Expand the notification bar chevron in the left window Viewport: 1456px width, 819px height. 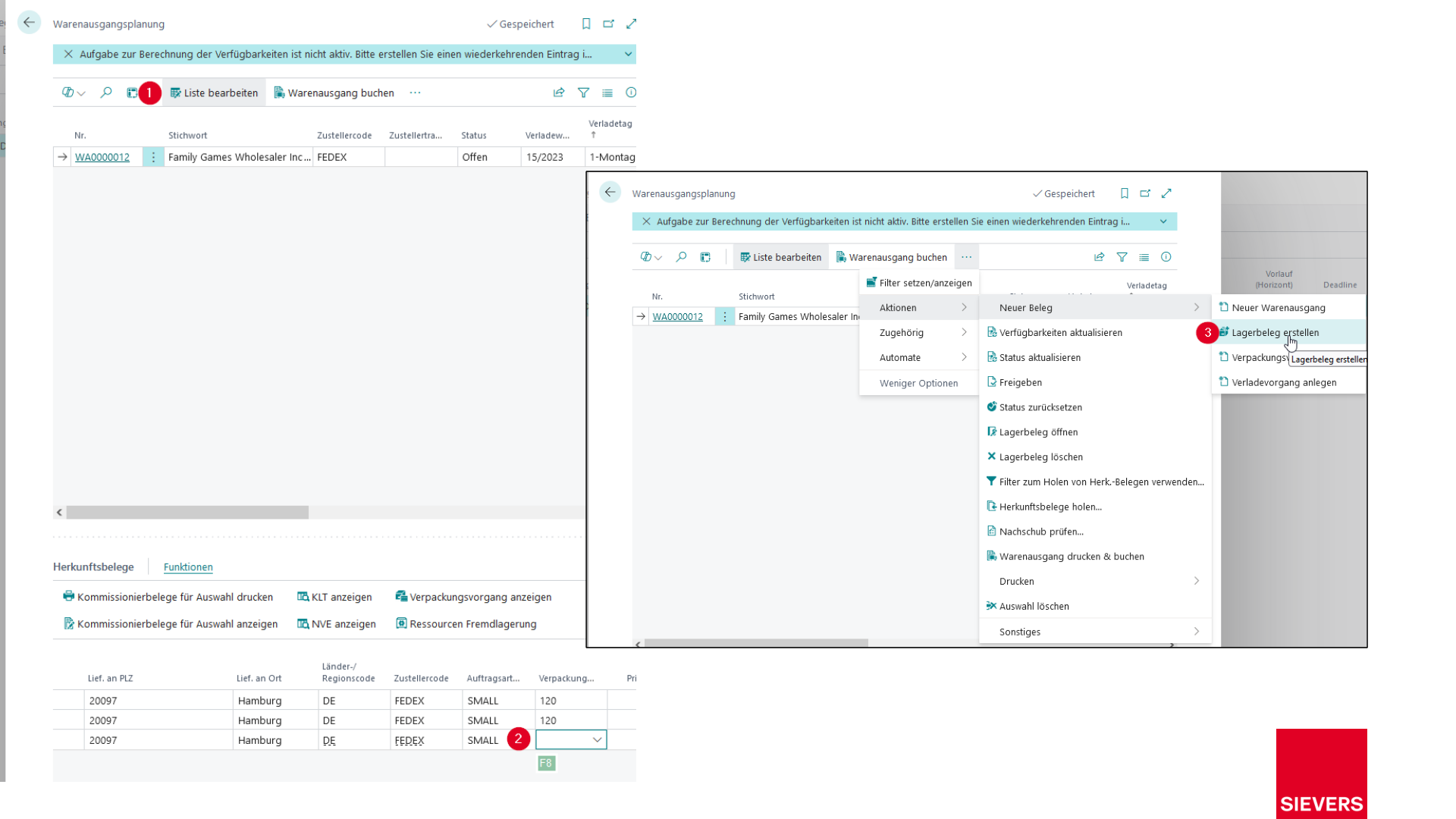(x=628, y=54)
